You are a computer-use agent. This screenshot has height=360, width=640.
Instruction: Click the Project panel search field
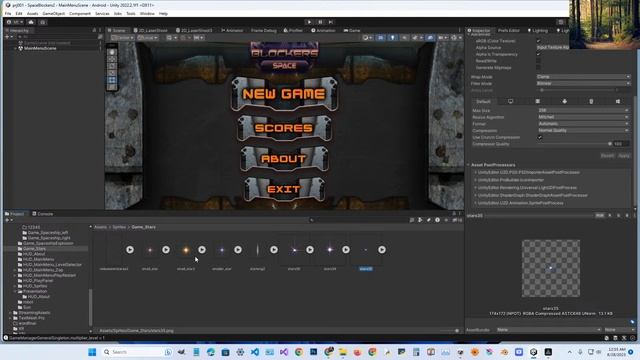tap(359, 220)
